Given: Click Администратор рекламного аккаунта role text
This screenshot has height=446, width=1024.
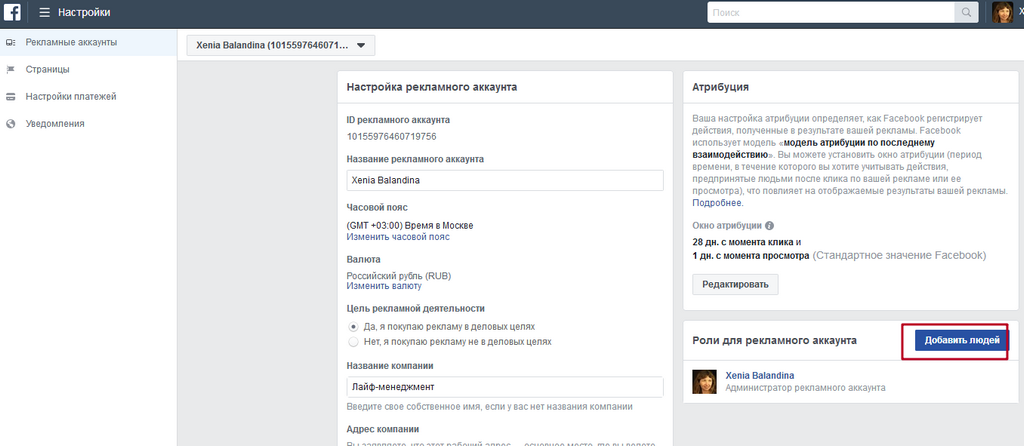Looking at the screenshot, I should click(805, 387).
